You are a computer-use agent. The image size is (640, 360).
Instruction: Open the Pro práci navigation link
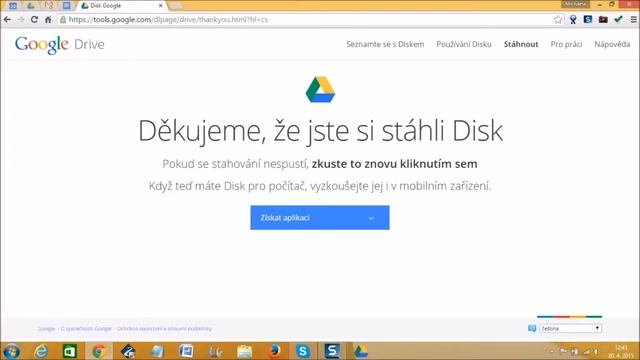click(566, 44)
